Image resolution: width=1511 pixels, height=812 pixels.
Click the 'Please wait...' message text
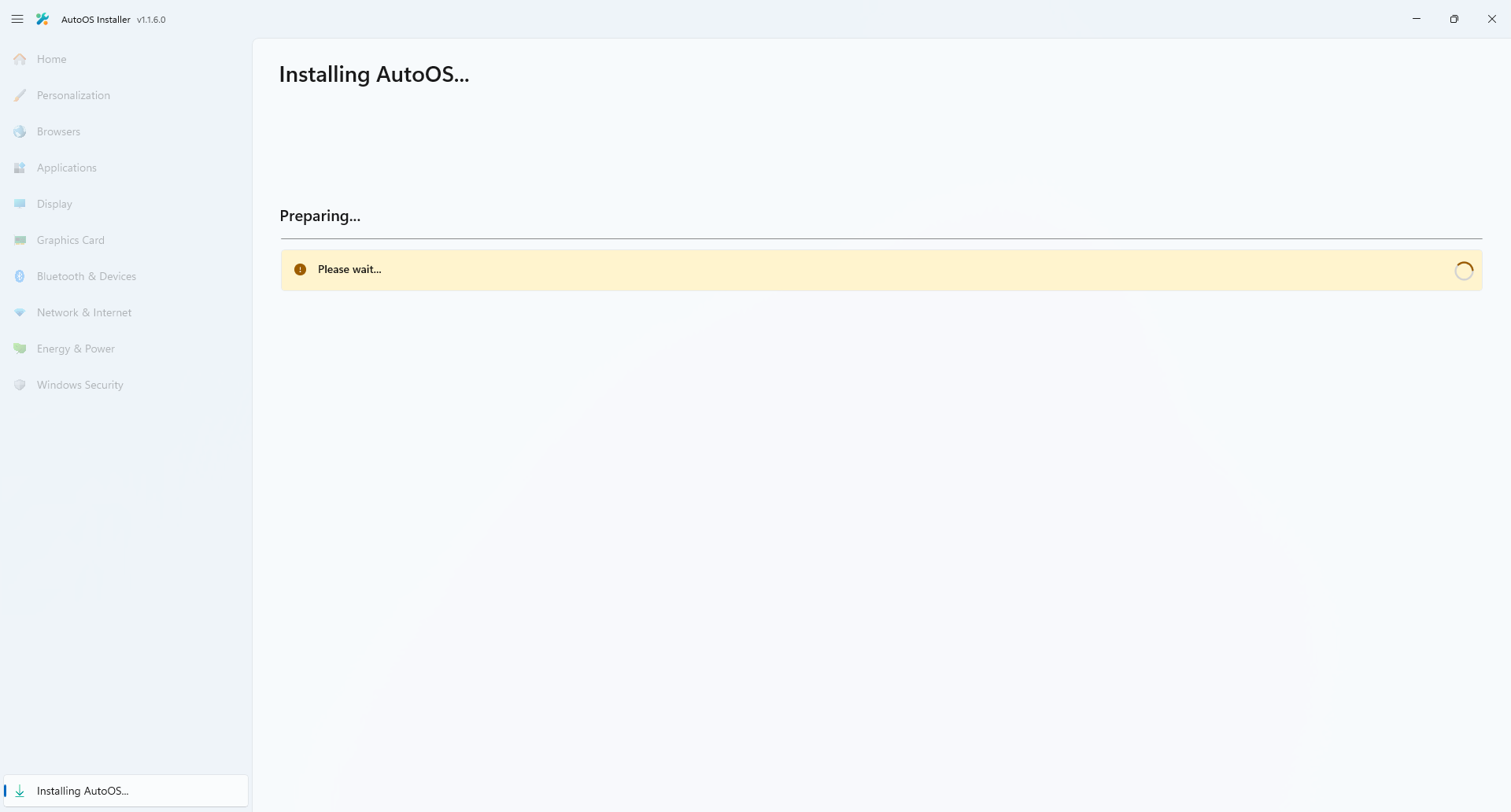[349, 269]
